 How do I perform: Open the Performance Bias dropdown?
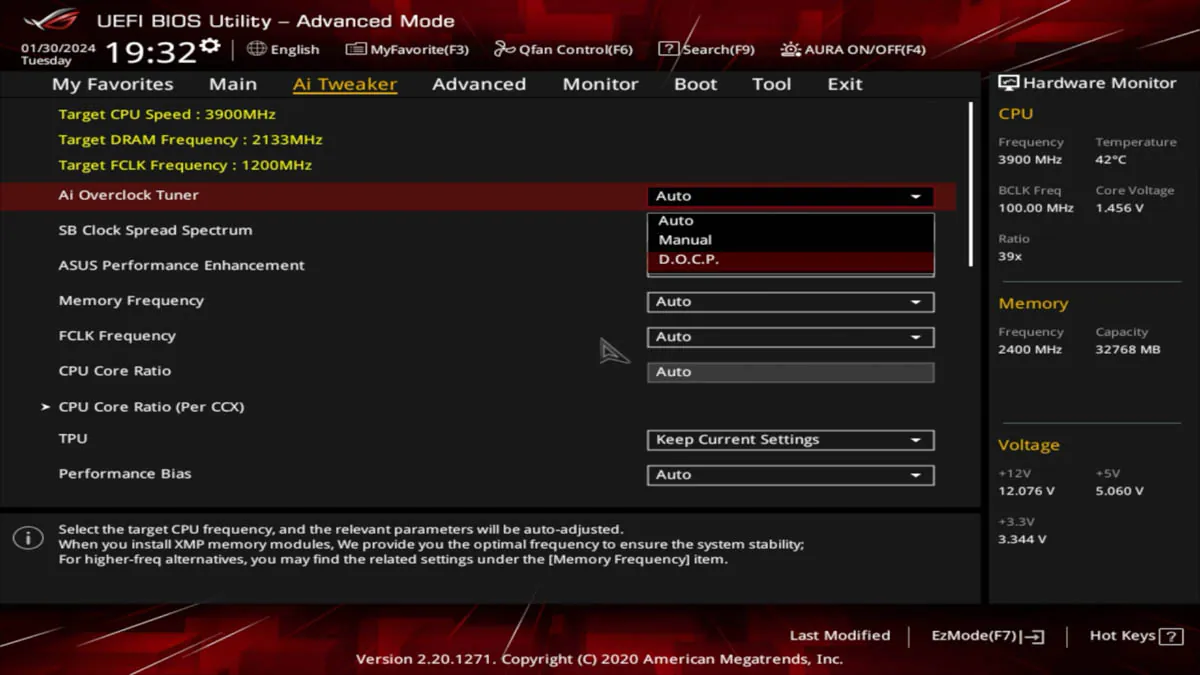[790, 475]
